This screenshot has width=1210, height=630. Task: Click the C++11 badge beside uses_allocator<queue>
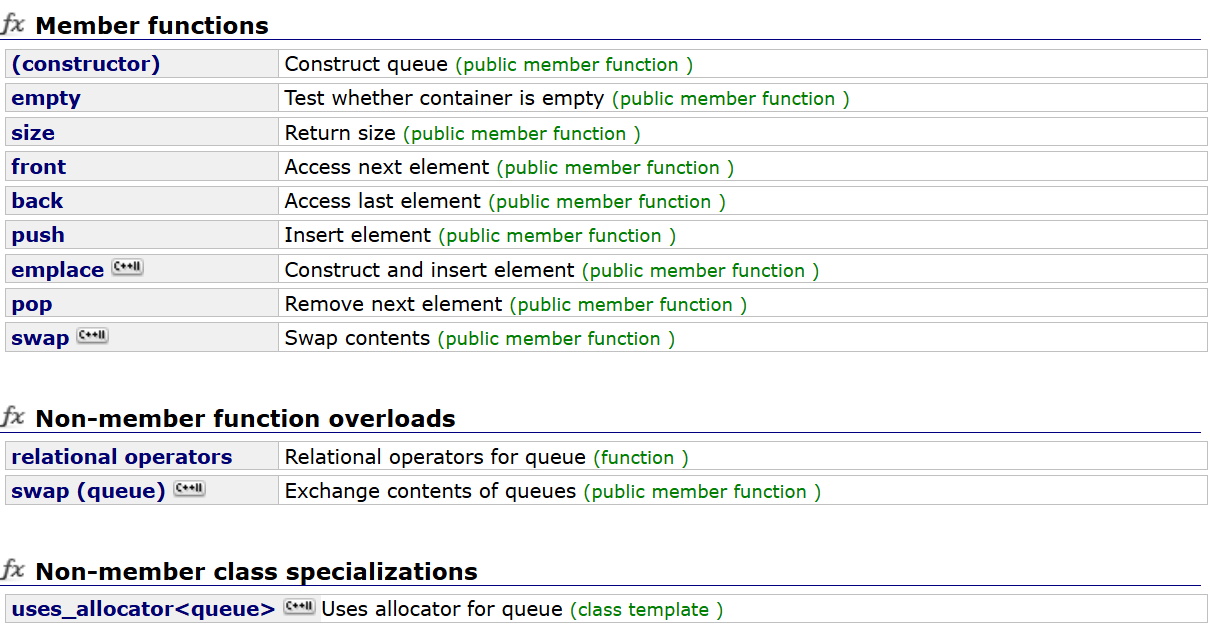299,606
